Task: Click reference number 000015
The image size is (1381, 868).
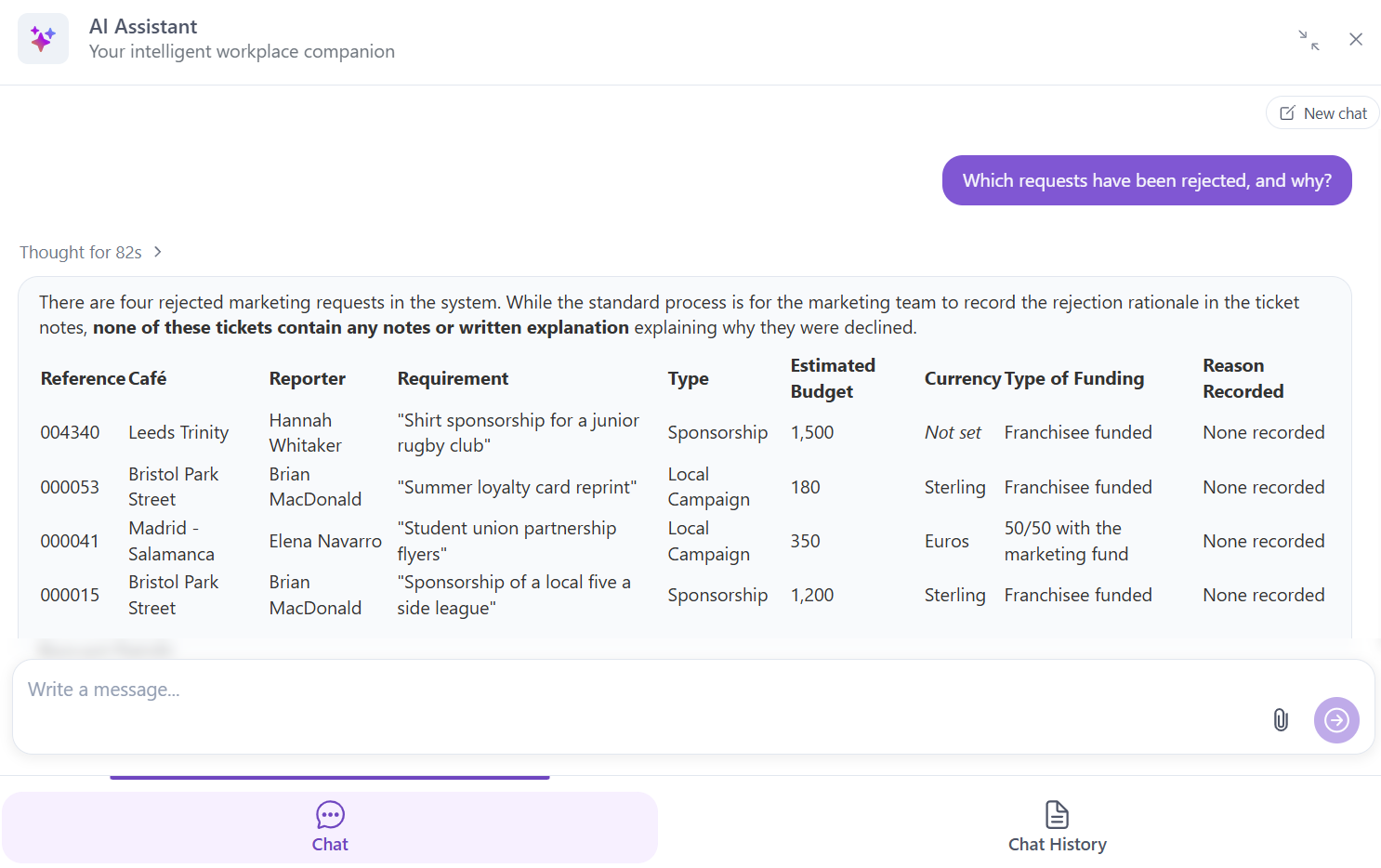Action: [70, 595]
